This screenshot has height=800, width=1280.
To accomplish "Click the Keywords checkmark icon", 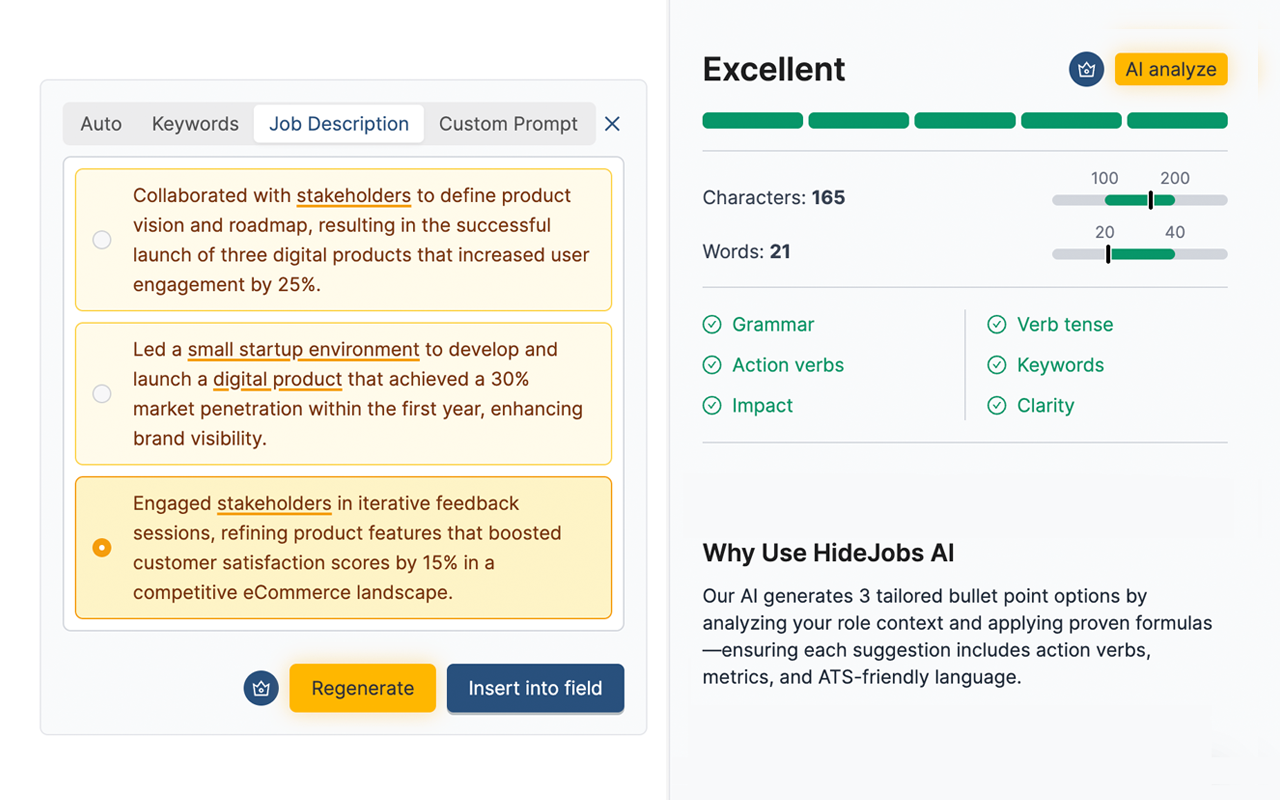I will coord(996,365).
